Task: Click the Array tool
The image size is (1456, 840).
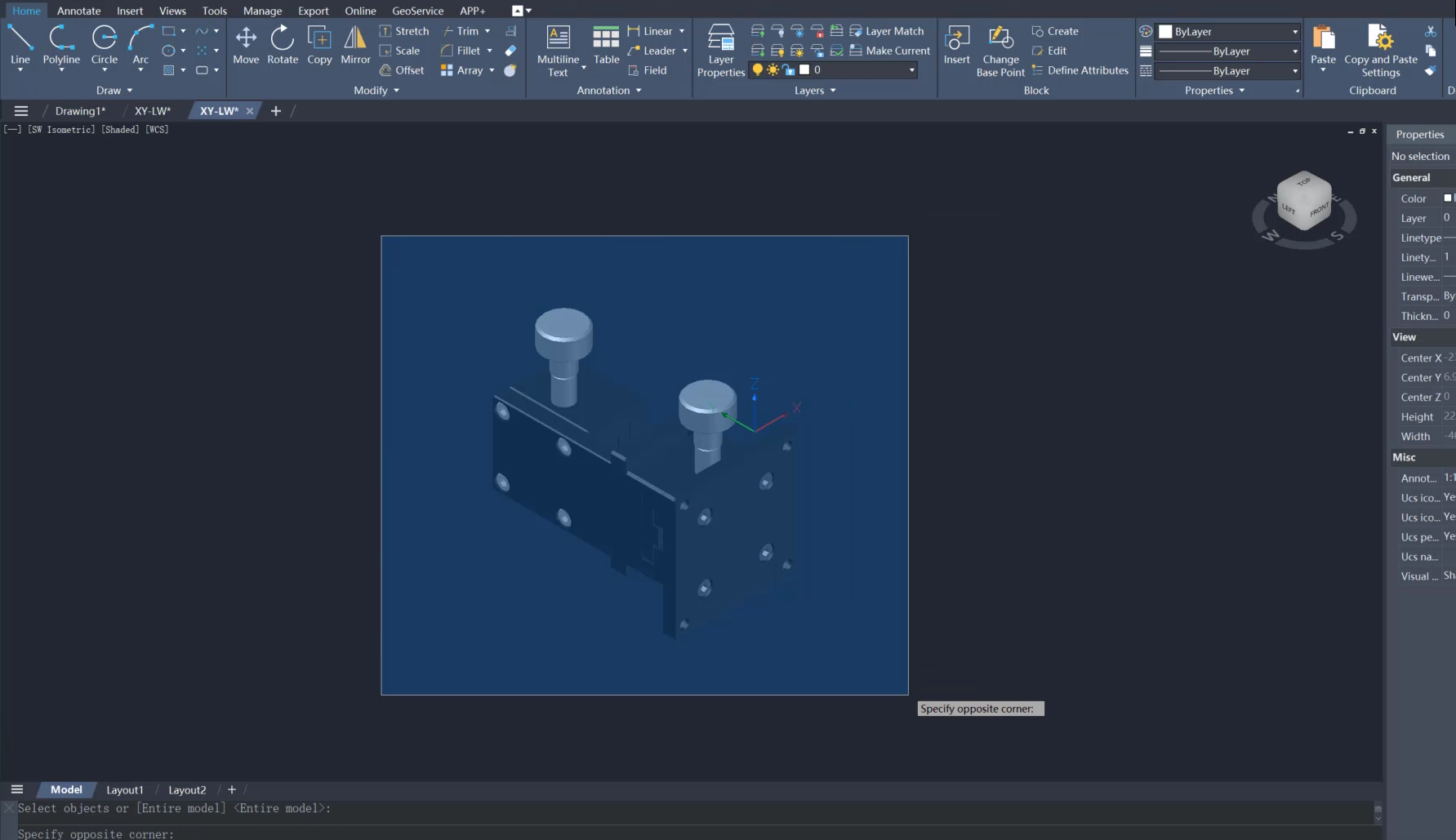Action: point(462,70)
